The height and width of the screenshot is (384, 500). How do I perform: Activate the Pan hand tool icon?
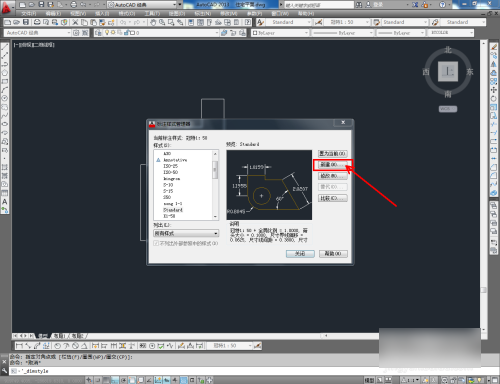153,22
